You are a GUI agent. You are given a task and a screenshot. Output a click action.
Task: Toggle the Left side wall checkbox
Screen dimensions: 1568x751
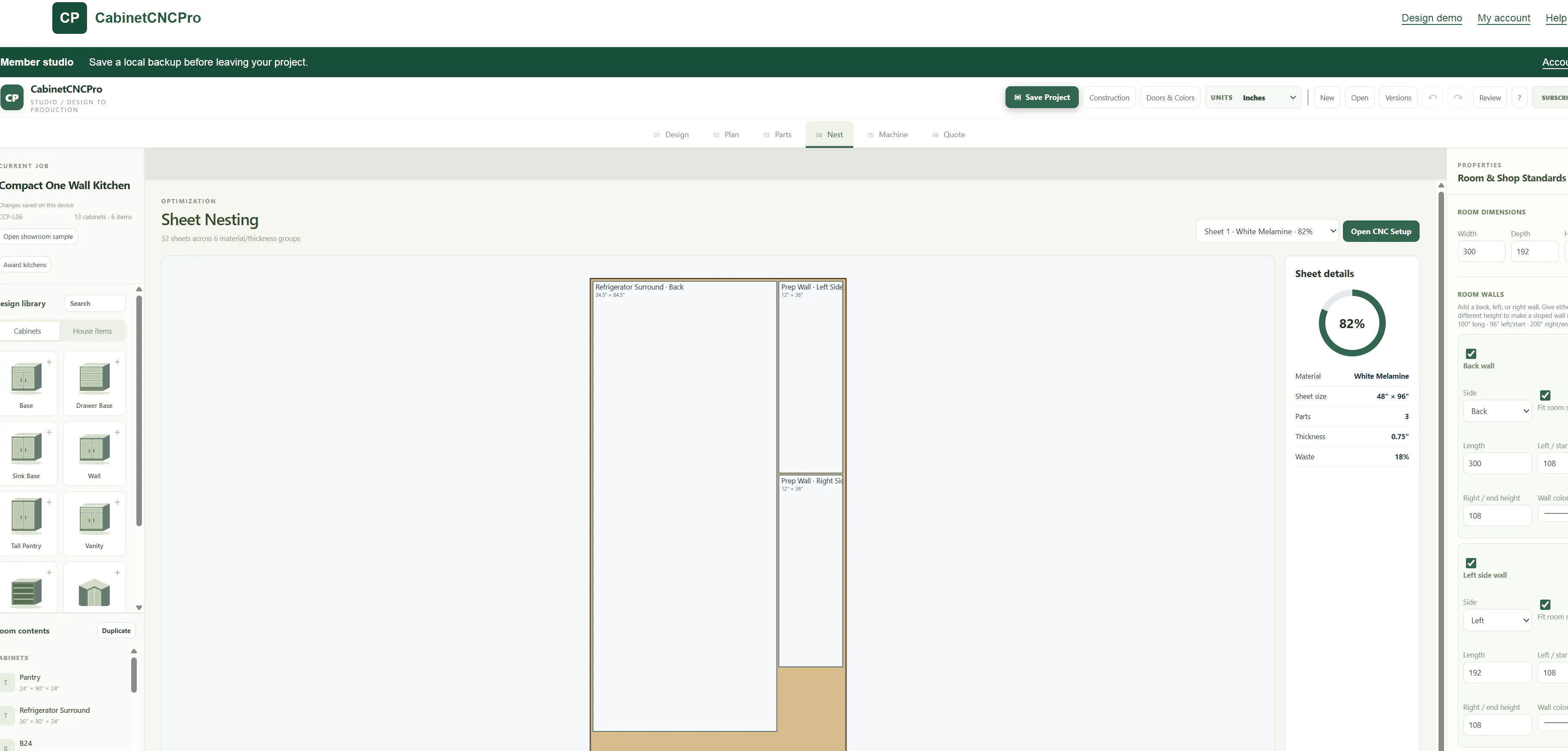click(1471, 564)
